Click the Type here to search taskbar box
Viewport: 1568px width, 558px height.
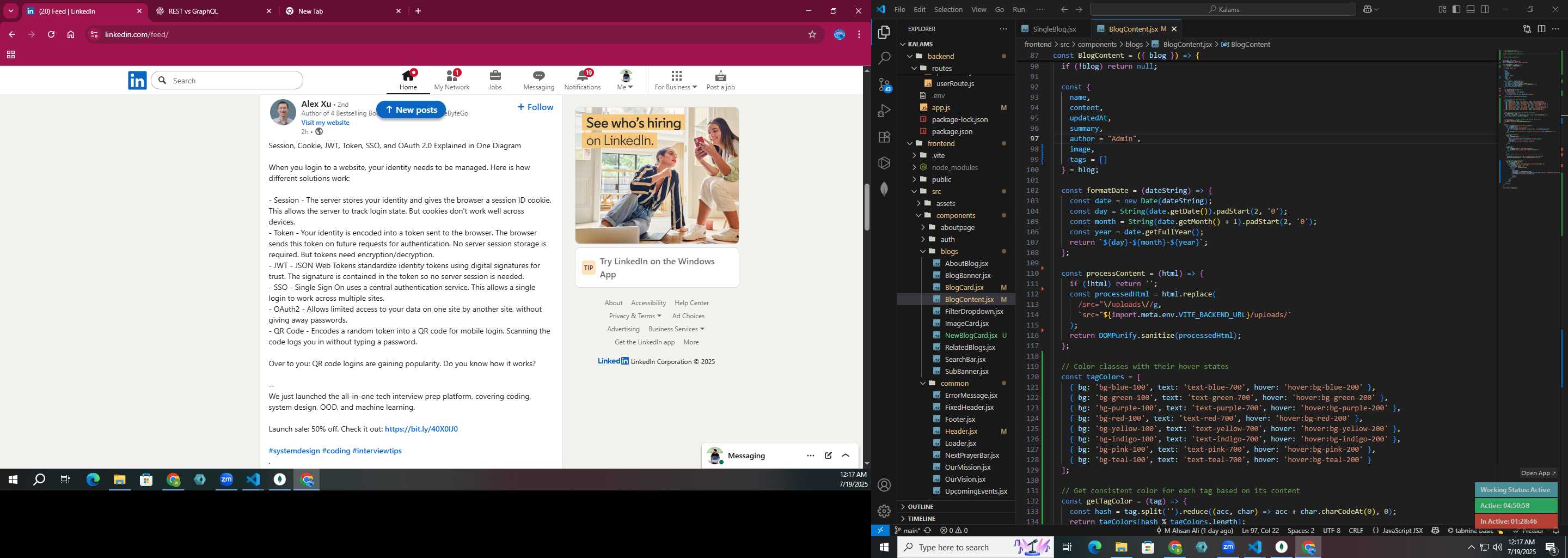point(976,547)
